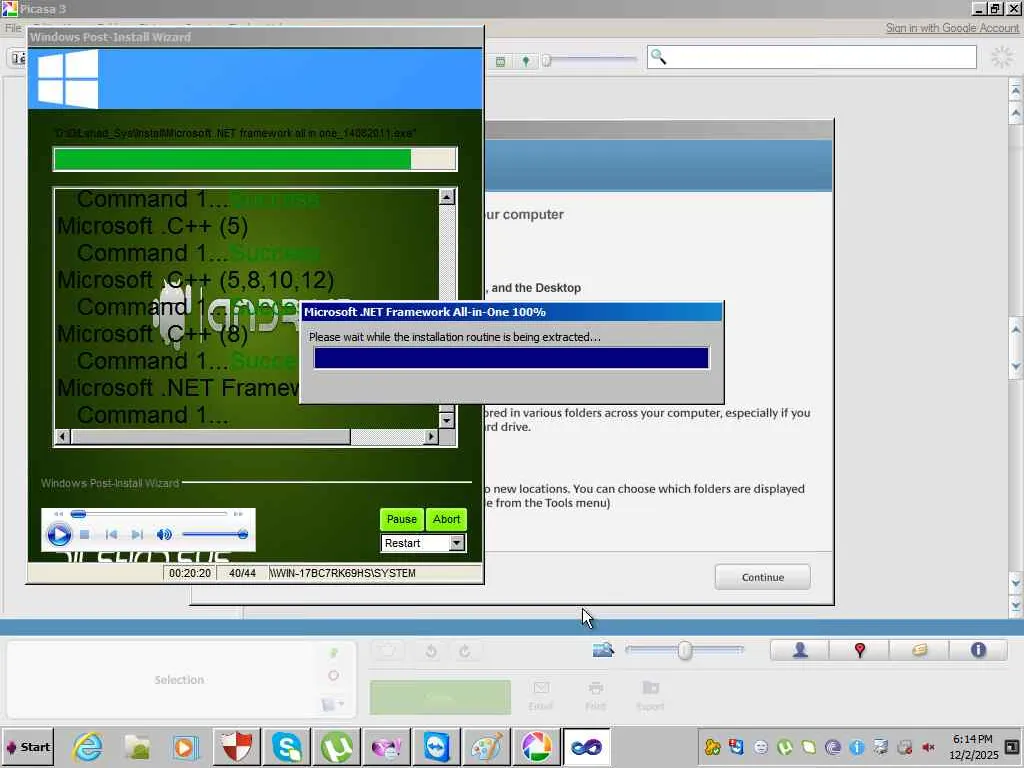Switch to infinity-icon wizard taskbar button
The height and width of the screenshot is (768, 1024).
[x=586, y=747]
